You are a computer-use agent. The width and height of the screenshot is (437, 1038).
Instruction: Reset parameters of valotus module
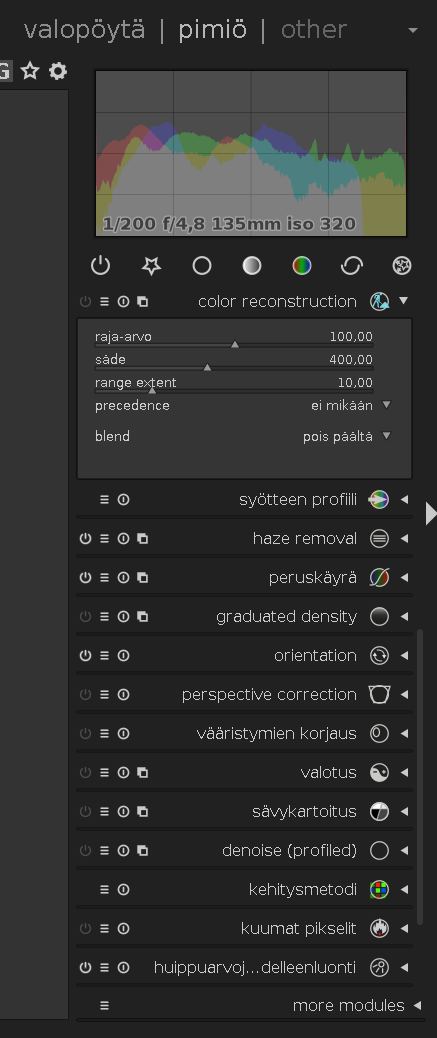click(x=123, y=773)
